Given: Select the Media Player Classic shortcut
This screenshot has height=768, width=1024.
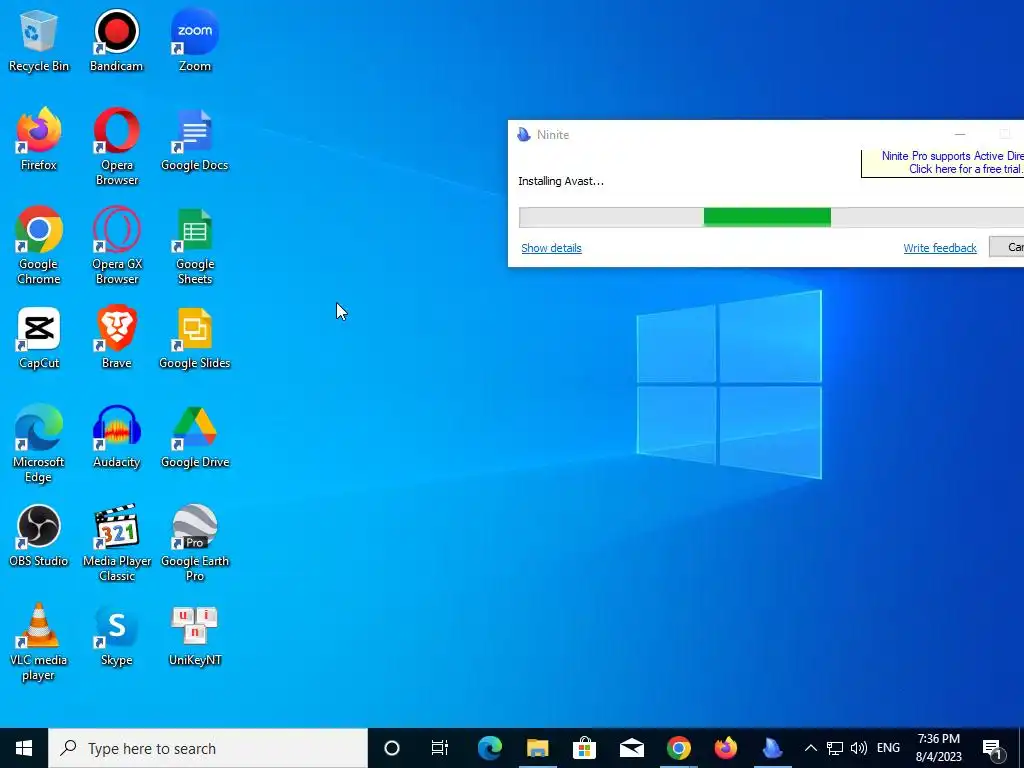Looking at the screenshot, I should [116, 542].
